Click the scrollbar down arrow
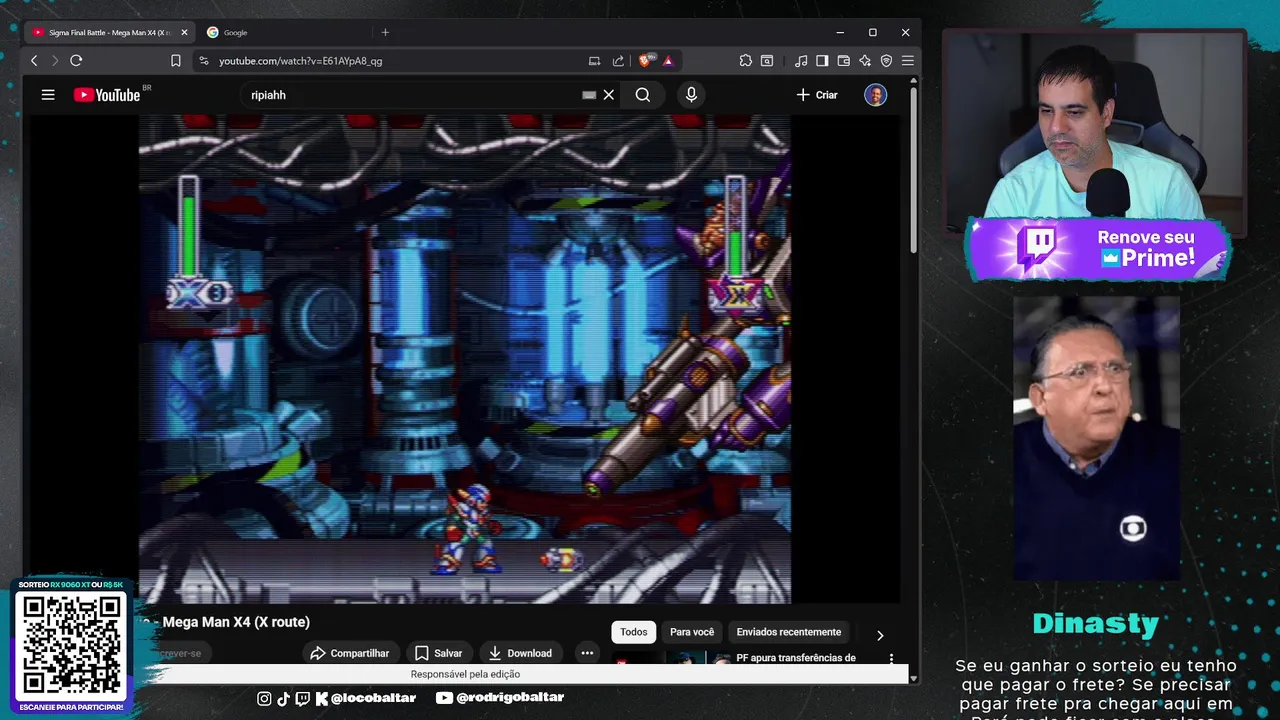This screenshot has height=720, width=1280. pos(913,678)
